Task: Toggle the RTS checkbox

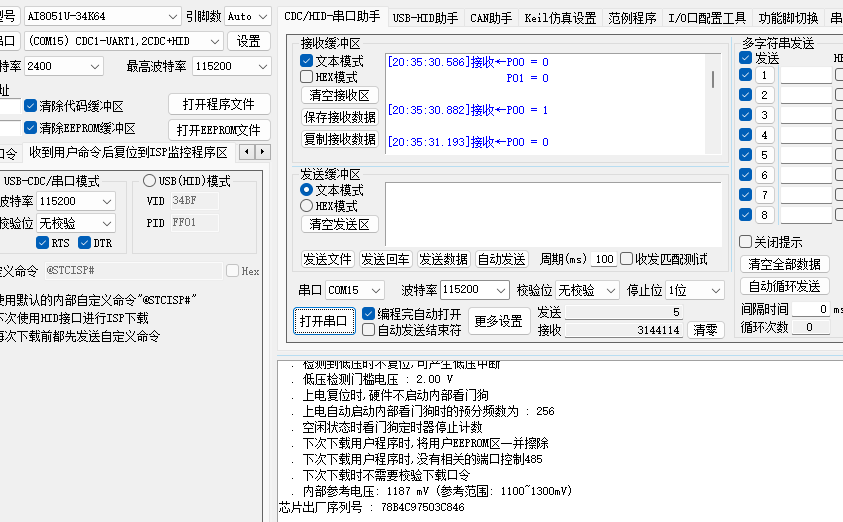Action: pyautogui.click(x=42, y=242)
